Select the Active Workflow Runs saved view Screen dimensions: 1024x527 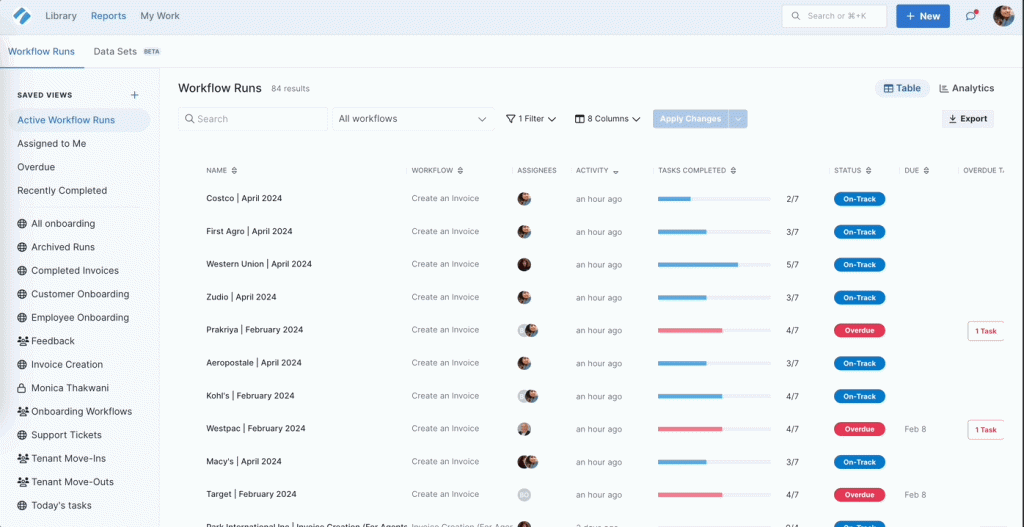tap(80, 120)
